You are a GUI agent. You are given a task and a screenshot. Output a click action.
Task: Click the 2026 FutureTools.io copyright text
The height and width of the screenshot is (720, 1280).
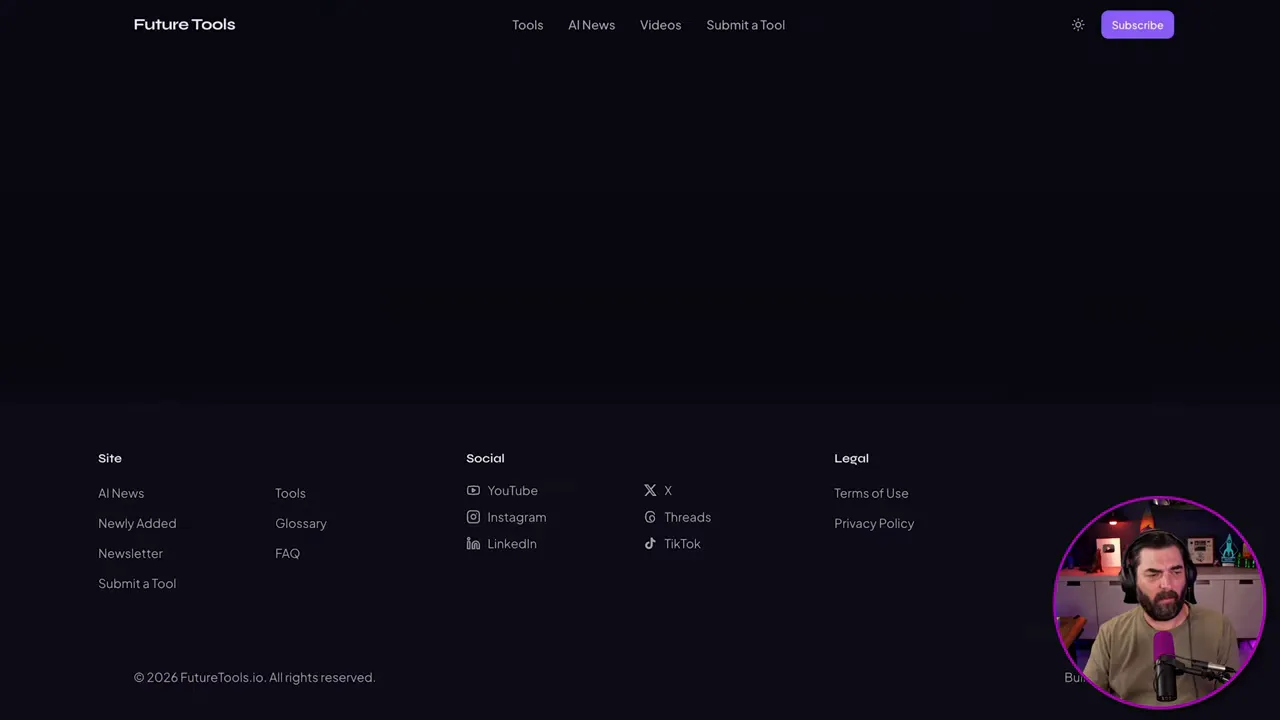tap(254, 677)
